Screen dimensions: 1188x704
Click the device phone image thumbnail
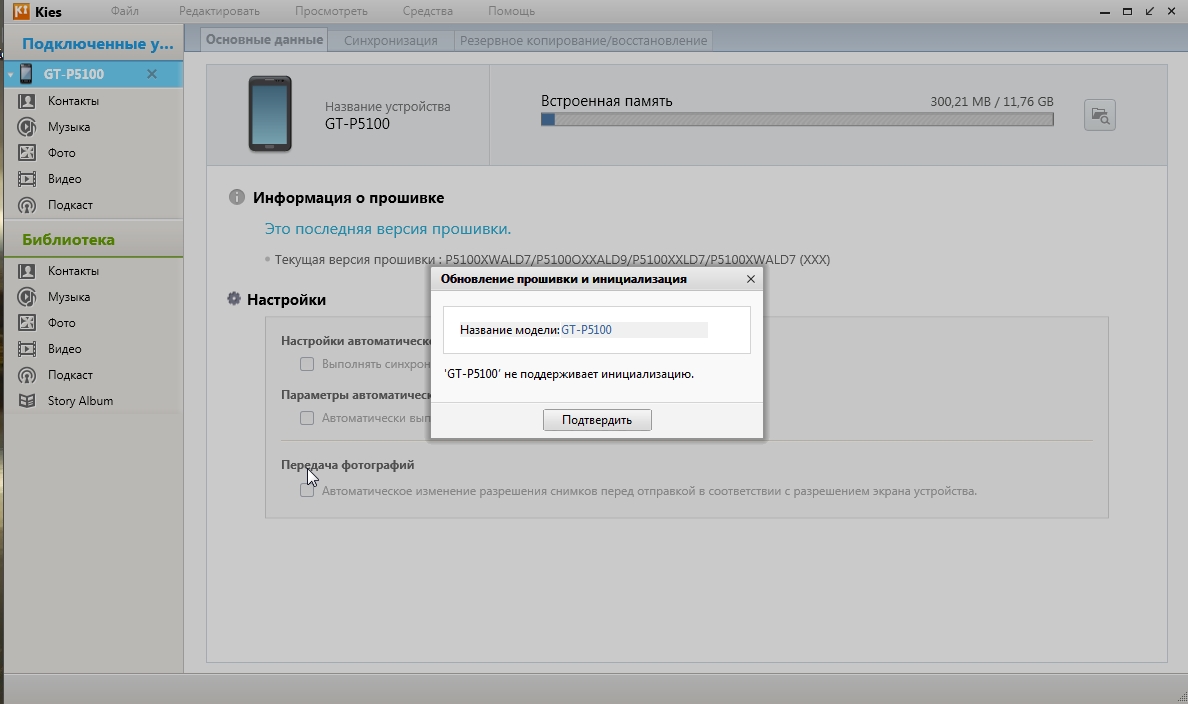click(270, 114)
